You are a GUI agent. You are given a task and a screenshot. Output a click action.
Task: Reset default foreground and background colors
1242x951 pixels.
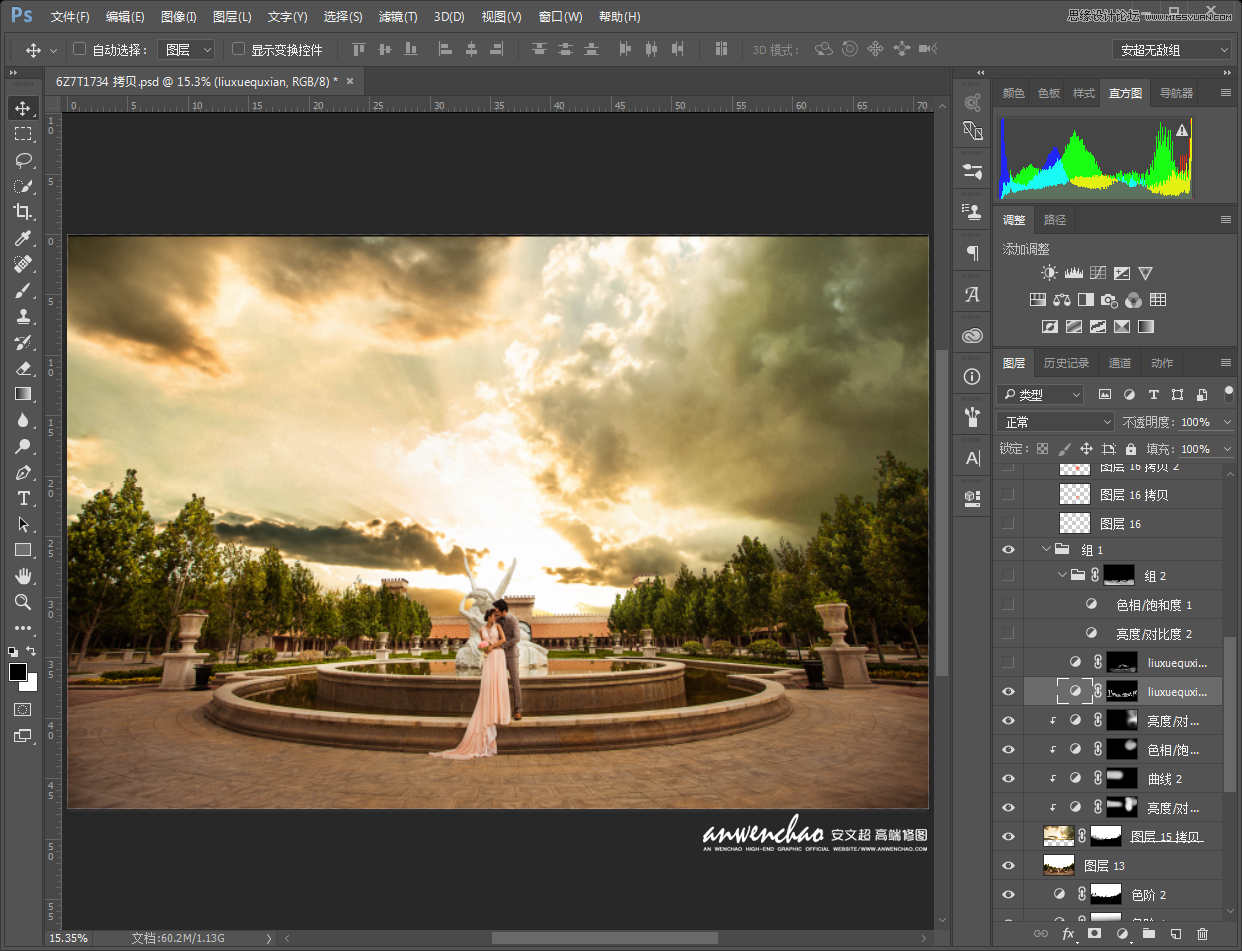pyautogui.click(x=13, y=652)
